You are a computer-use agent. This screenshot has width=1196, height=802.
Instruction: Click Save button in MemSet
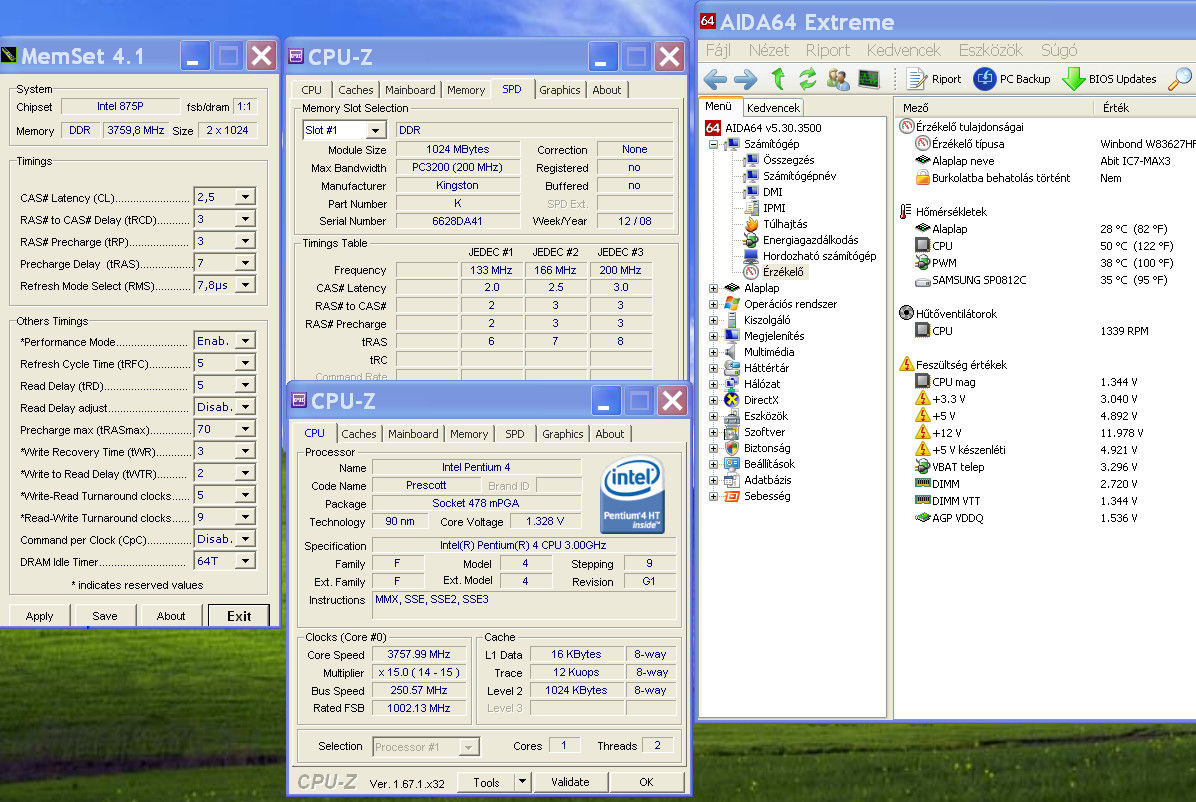pyautogui.click(x=104, y=616)
